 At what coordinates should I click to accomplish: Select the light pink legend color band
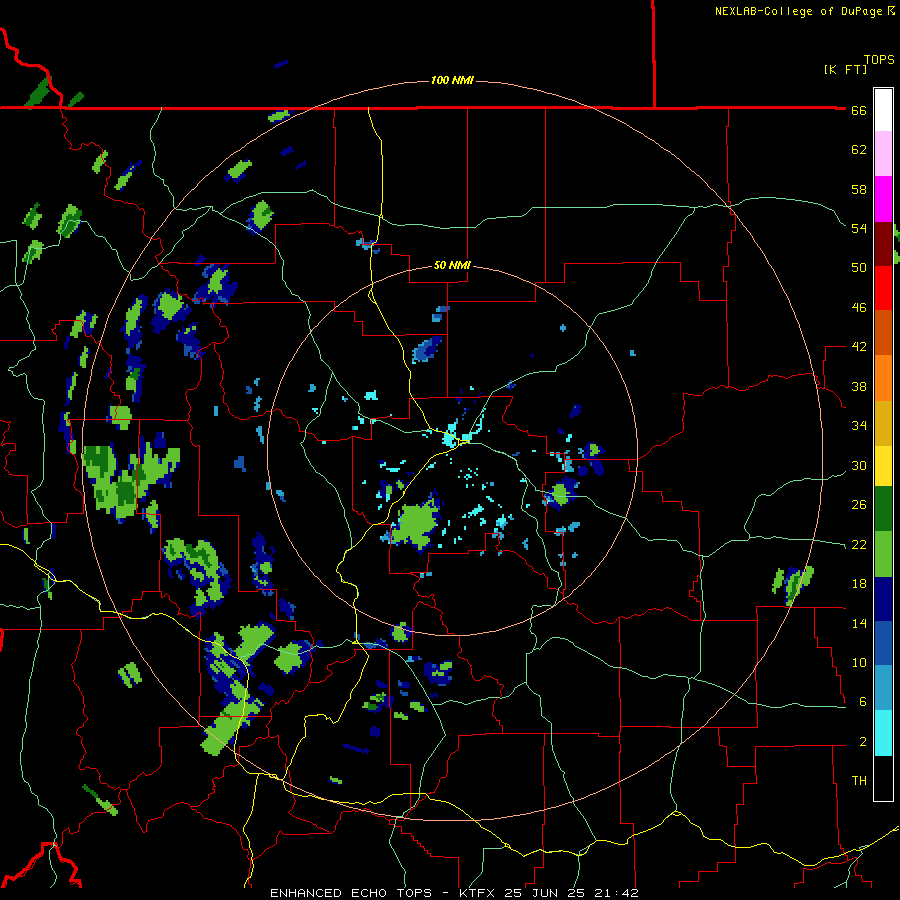883,154
